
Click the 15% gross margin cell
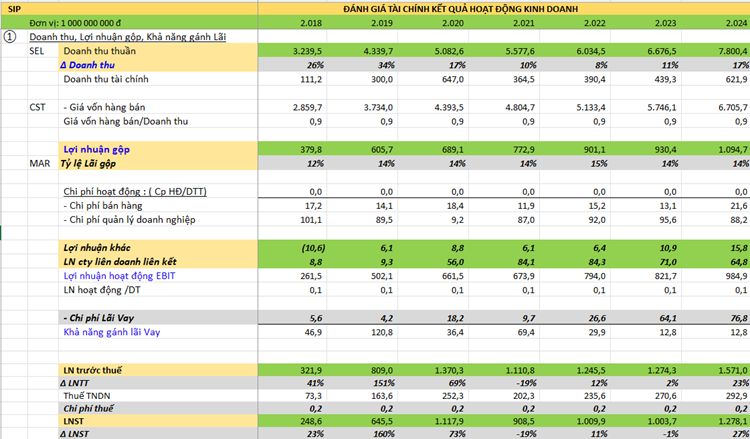[x=598, y=164]
